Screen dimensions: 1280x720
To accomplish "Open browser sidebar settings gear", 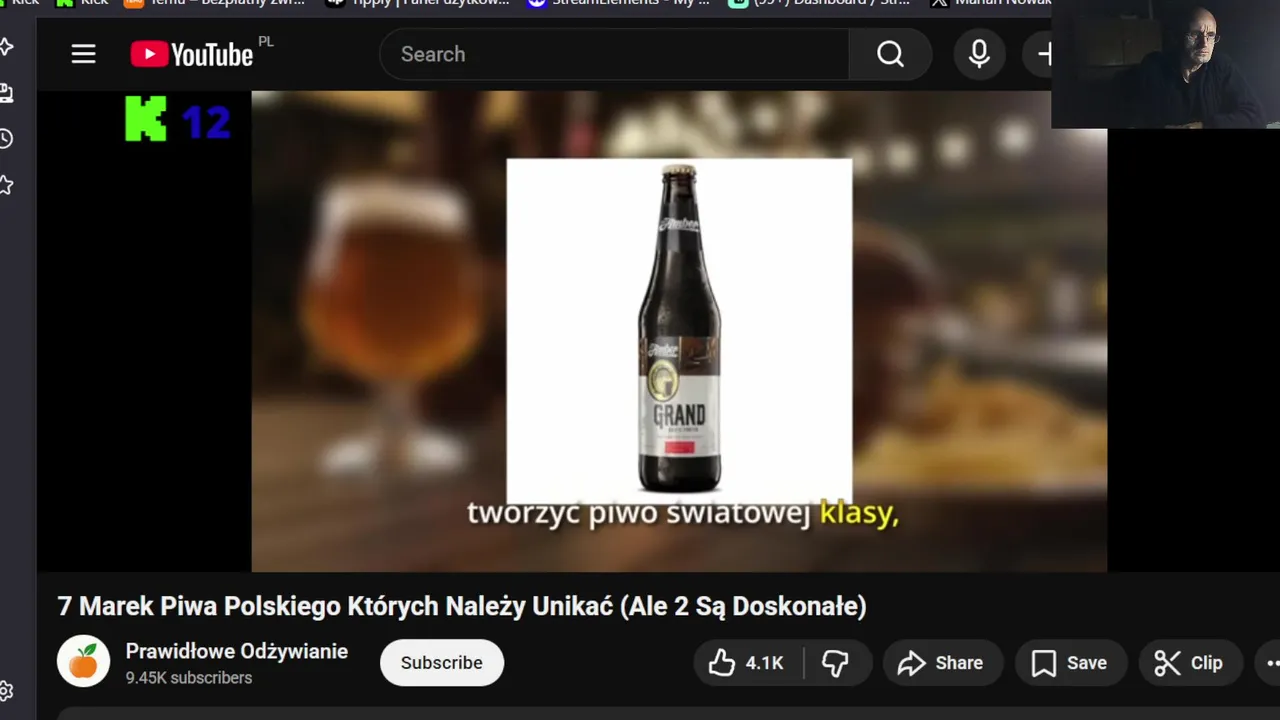I will click(6, 691).
